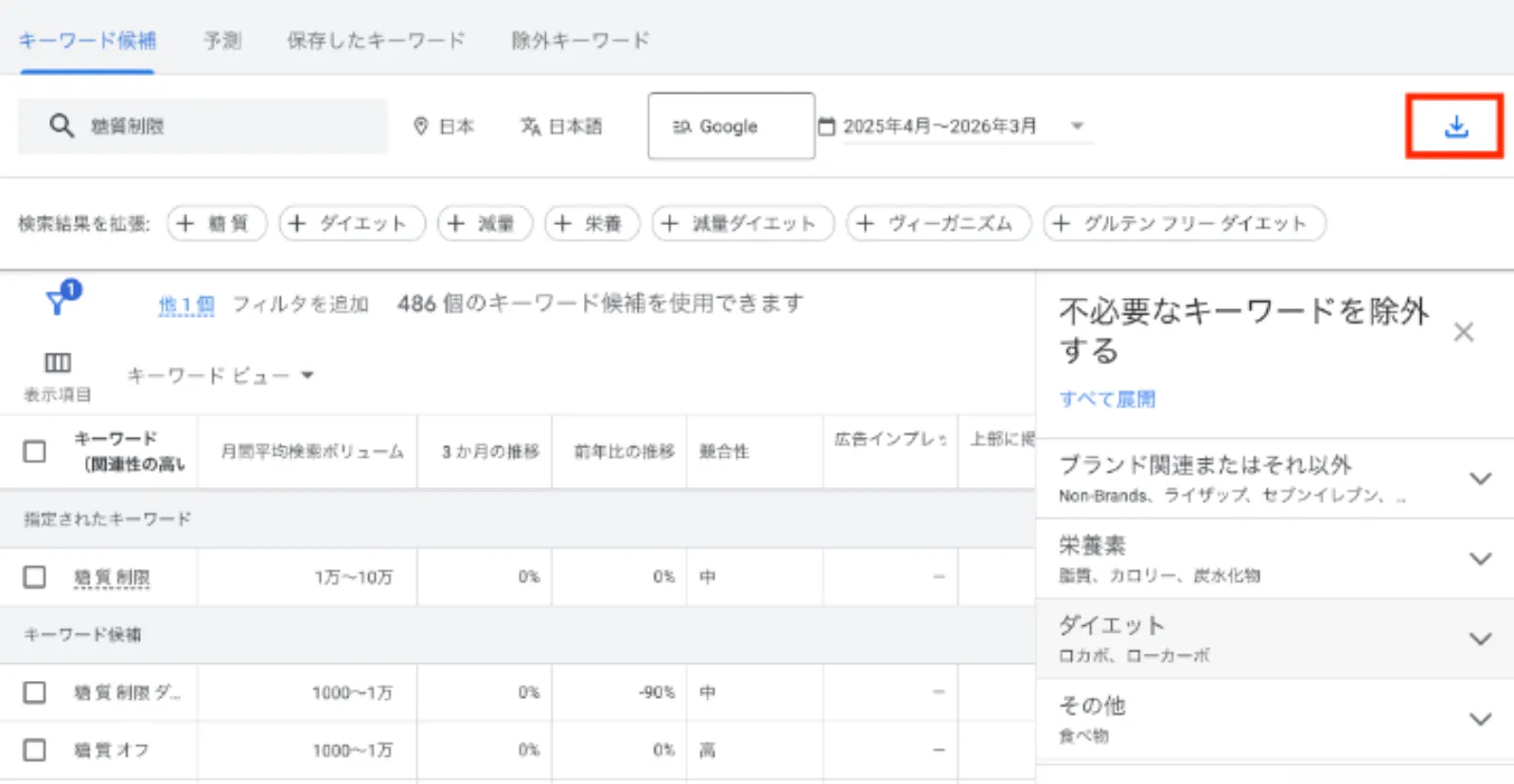The width and height of the screenshot is (1514, 784).
Task: Switch to the キーワード候補 tab
Action: point(87,41)
